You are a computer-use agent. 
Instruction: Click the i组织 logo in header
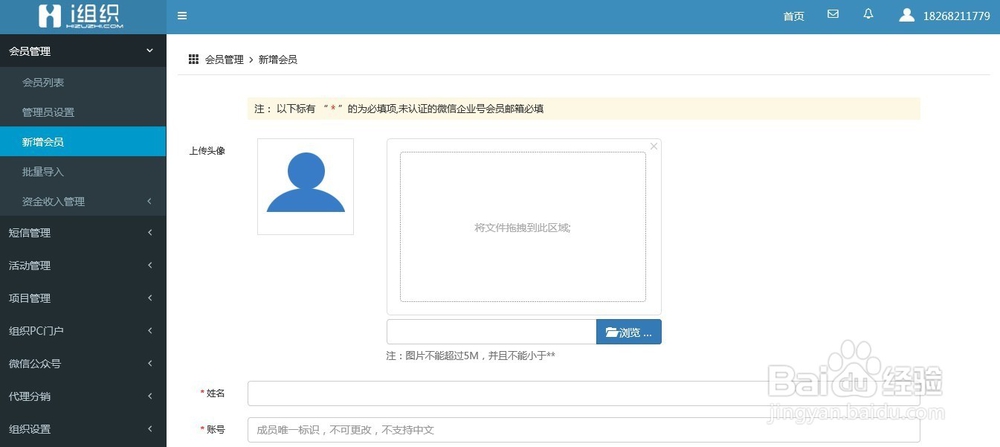click(x=81, y=16)
